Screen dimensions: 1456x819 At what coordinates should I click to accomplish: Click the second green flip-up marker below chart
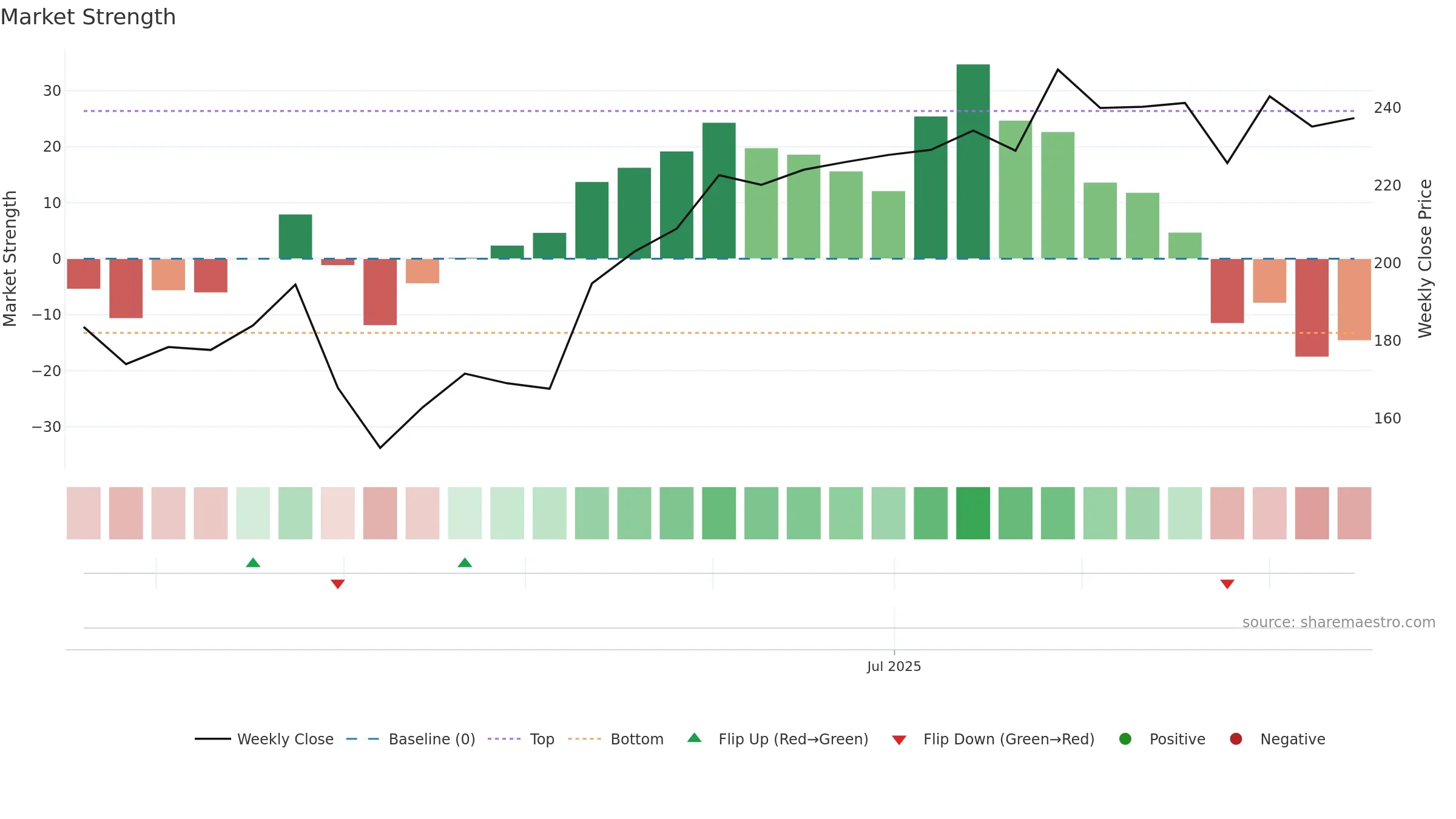tap(465, 562)
